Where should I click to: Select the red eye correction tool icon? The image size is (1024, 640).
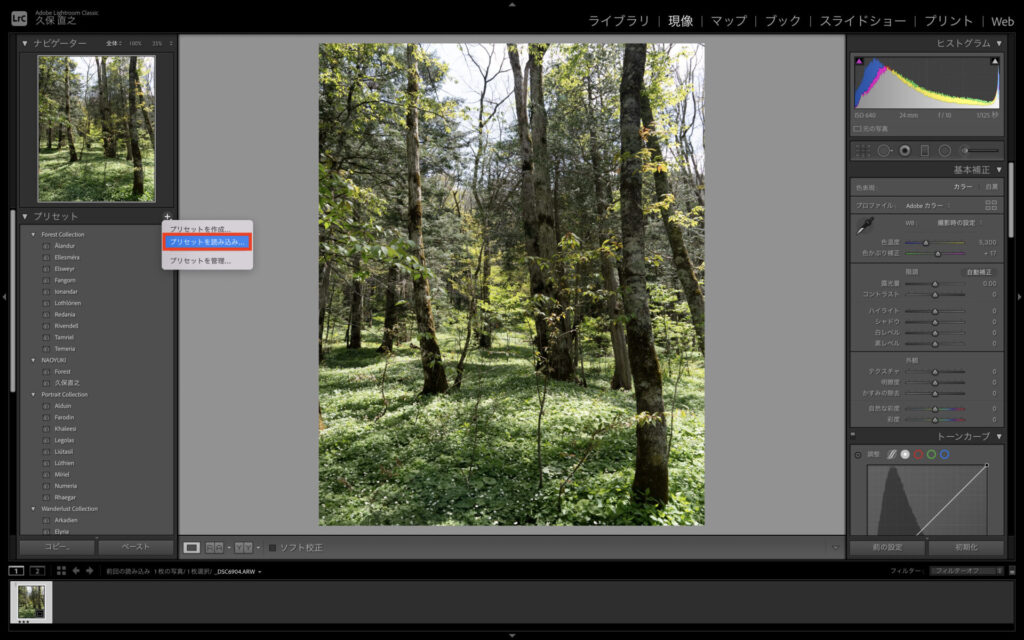904,151
